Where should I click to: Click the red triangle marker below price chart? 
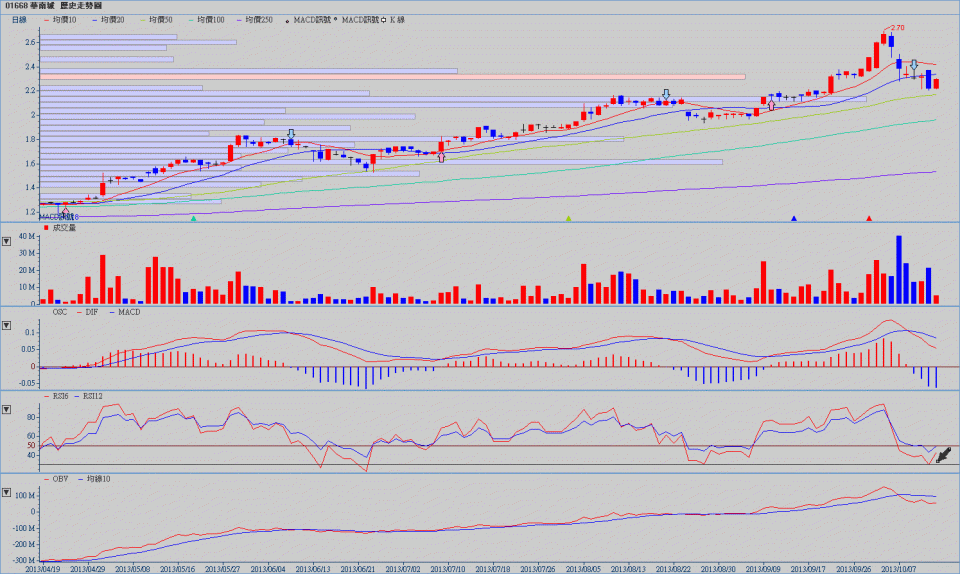869,218
